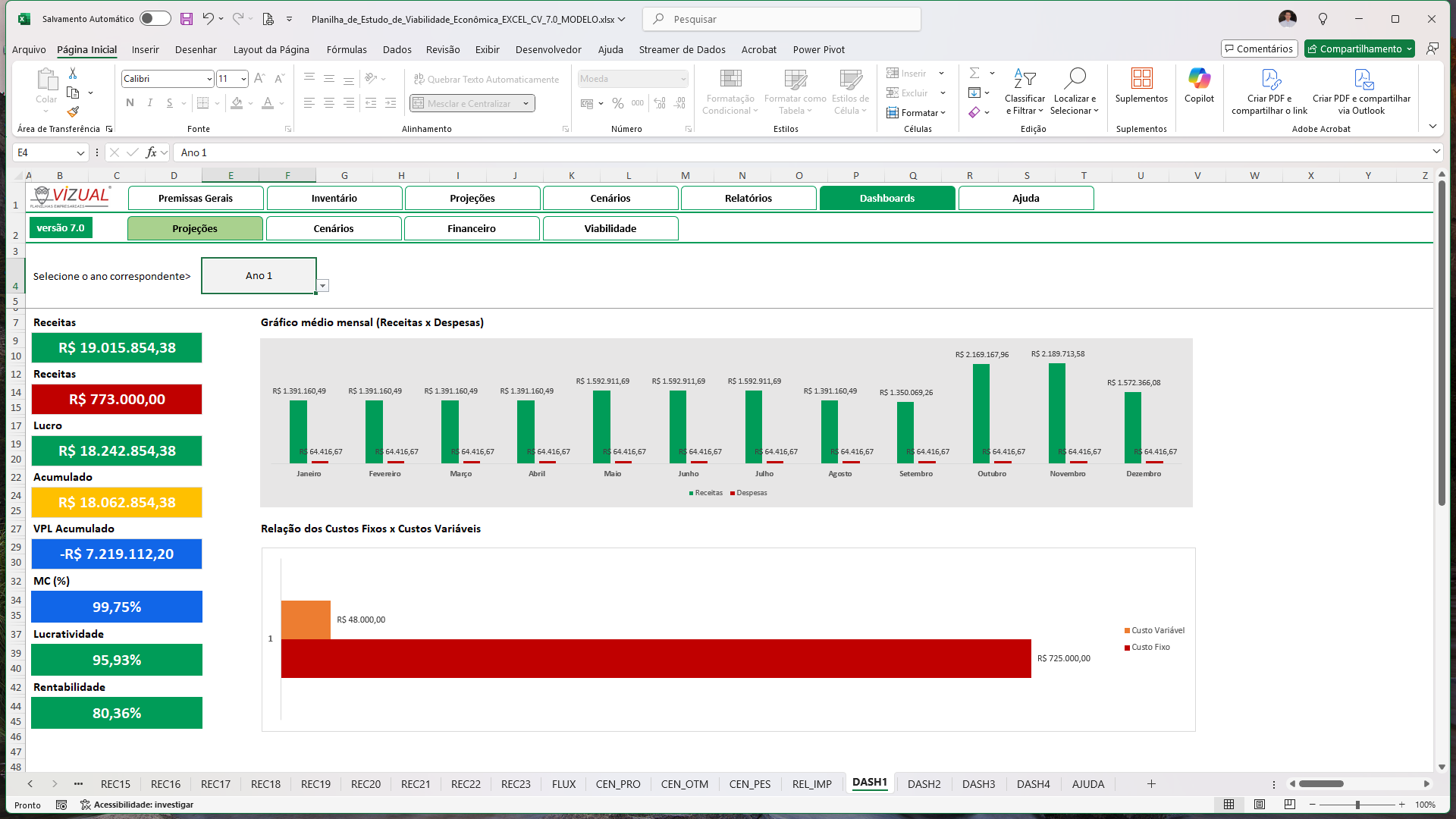Click the Cut scissors icon

point(73,74)
